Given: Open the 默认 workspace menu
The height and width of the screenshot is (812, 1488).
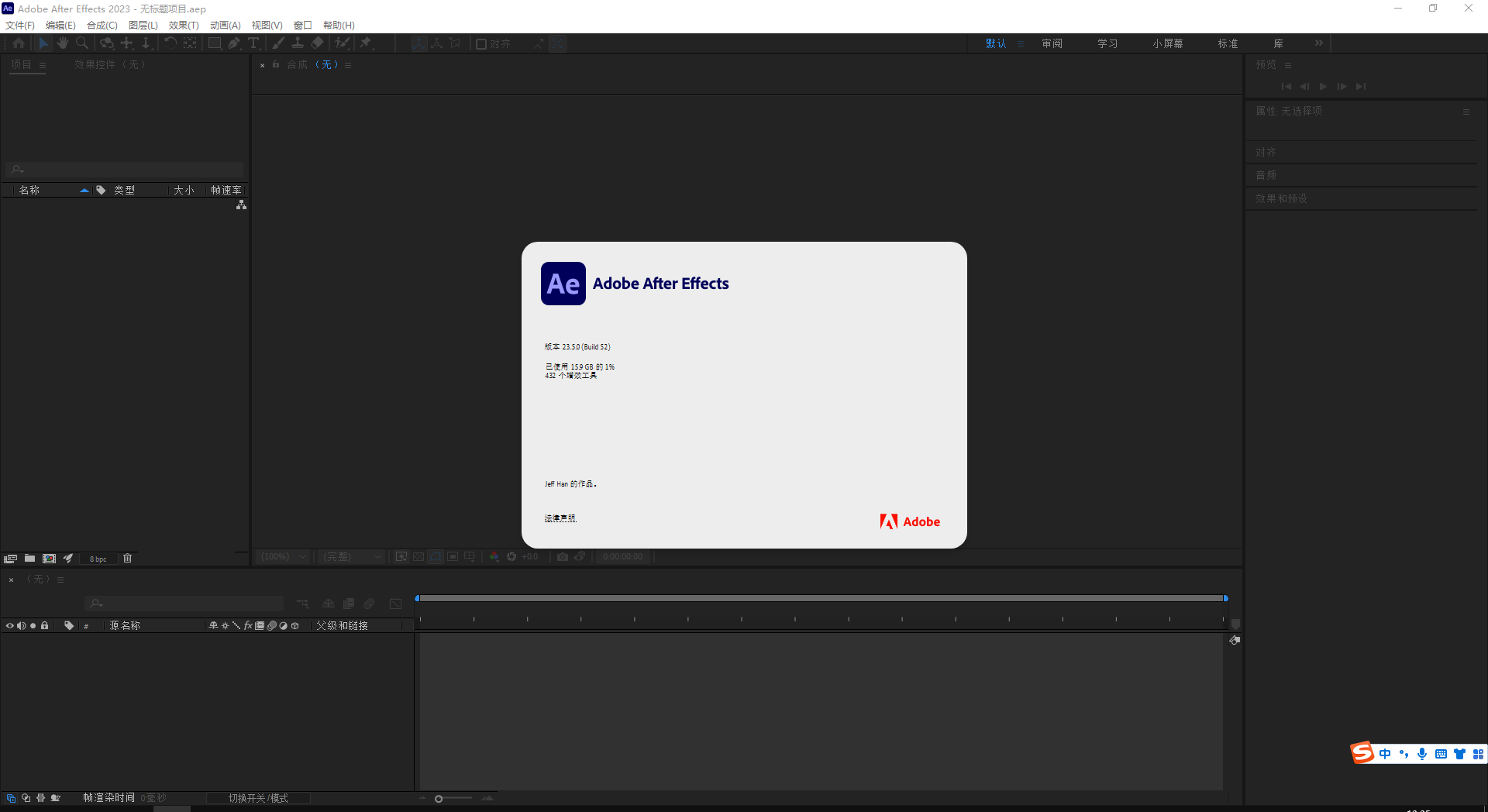Looking at the screenshot, I should pyautogui.click(x=1021, y=43).
